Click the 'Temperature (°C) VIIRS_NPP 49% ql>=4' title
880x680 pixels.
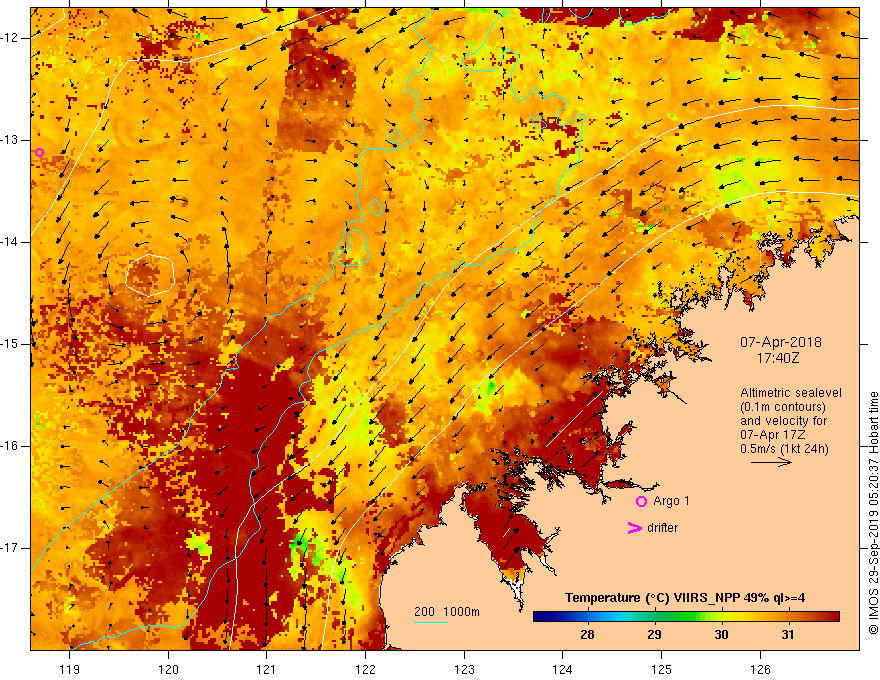click(x=685, y=598)
